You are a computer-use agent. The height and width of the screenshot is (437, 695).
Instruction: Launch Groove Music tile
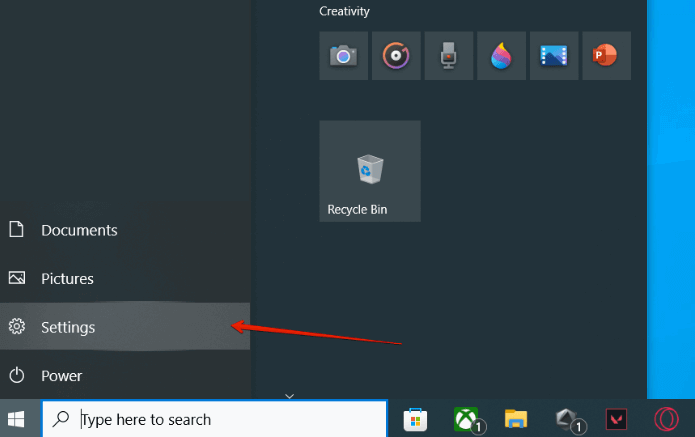[396, 56]
